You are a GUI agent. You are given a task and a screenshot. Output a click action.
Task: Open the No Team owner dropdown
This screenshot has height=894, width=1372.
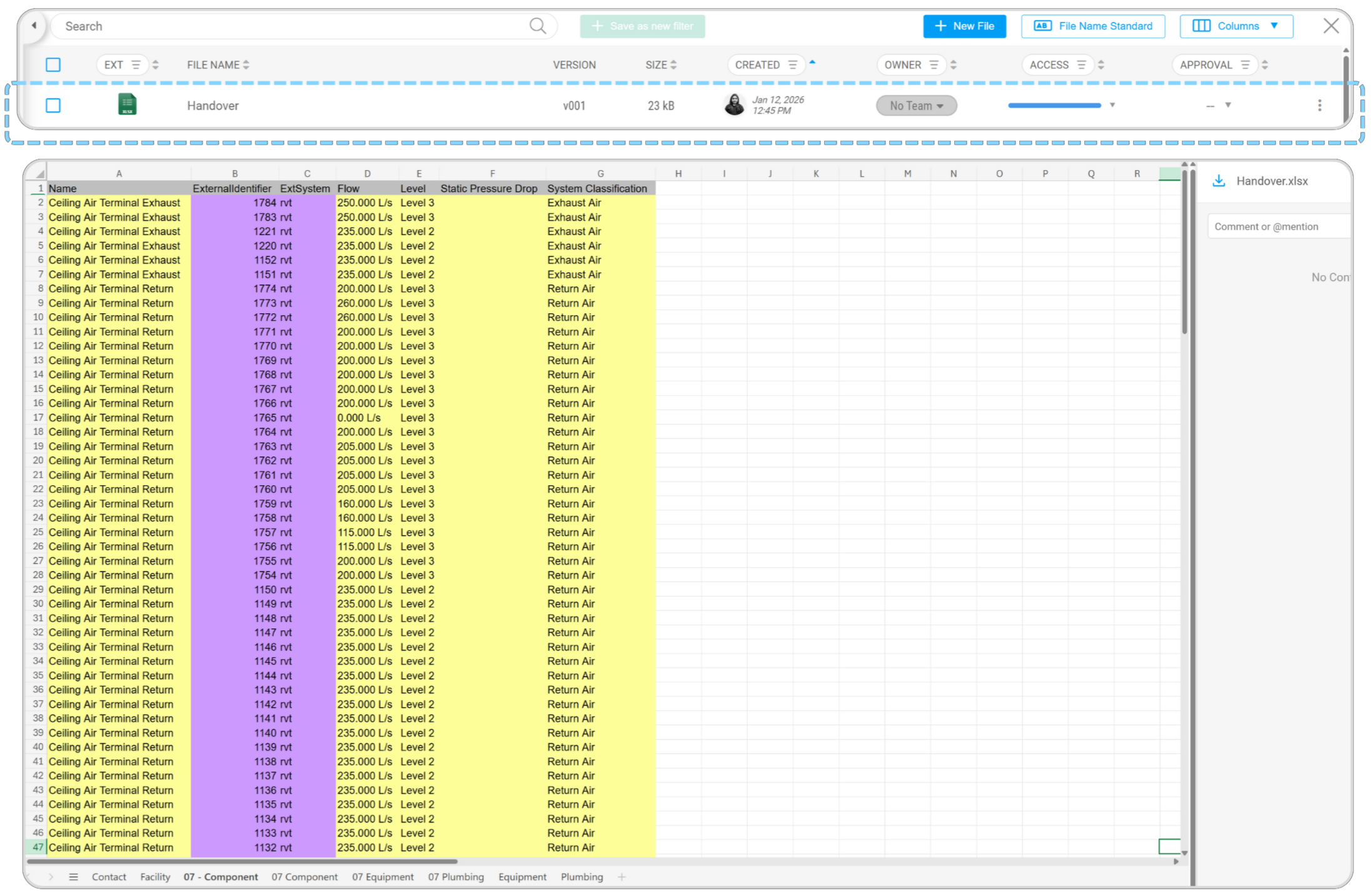(x=916, y=106)
